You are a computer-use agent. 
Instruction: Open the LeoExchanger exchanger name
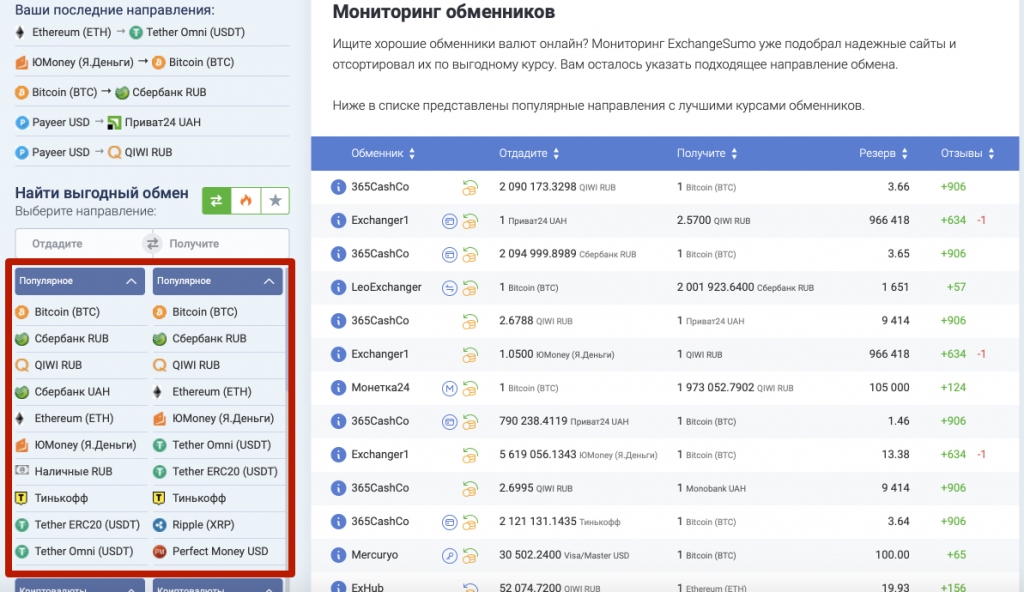point(386,288)
